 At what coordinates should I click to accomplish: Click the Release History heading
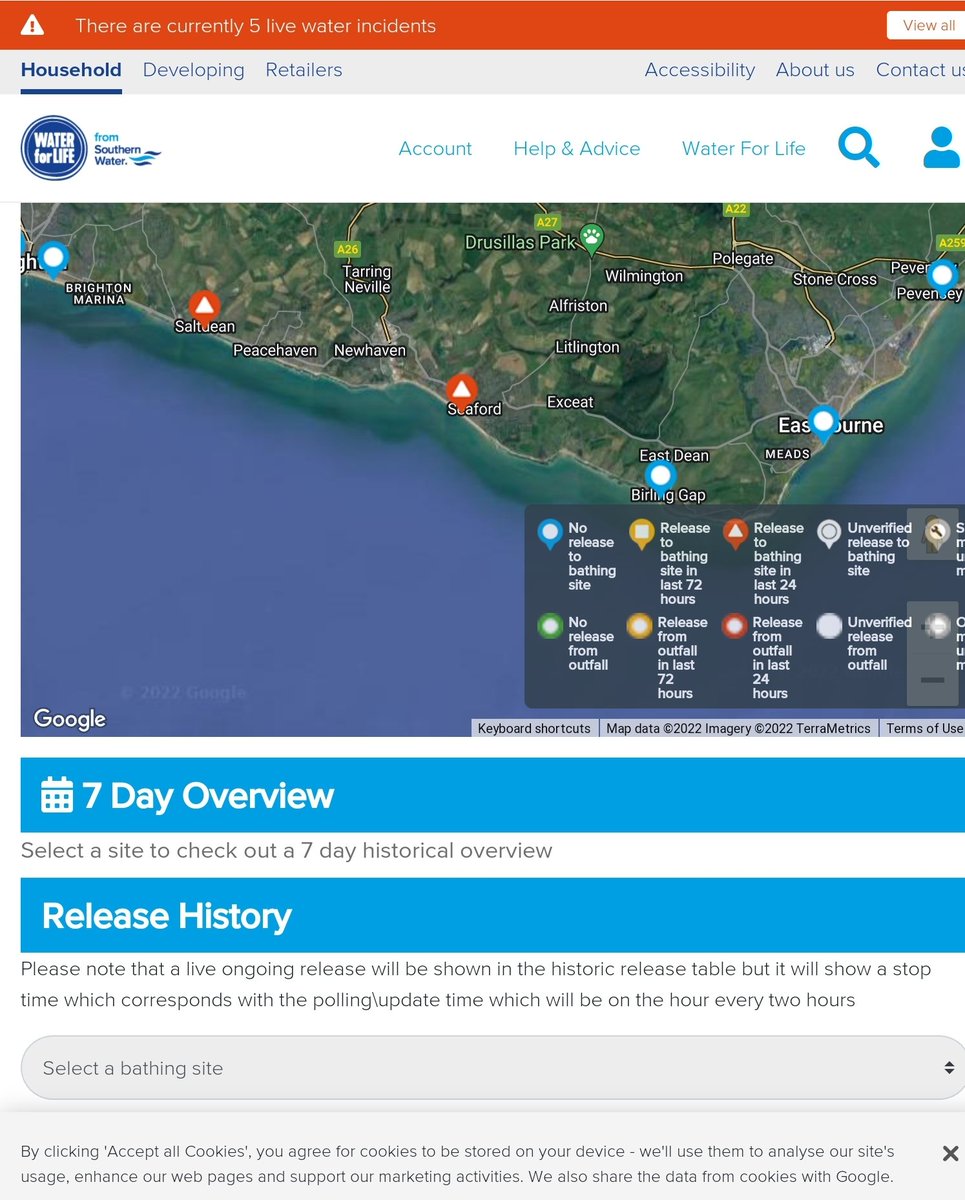[x=167, y=916]
